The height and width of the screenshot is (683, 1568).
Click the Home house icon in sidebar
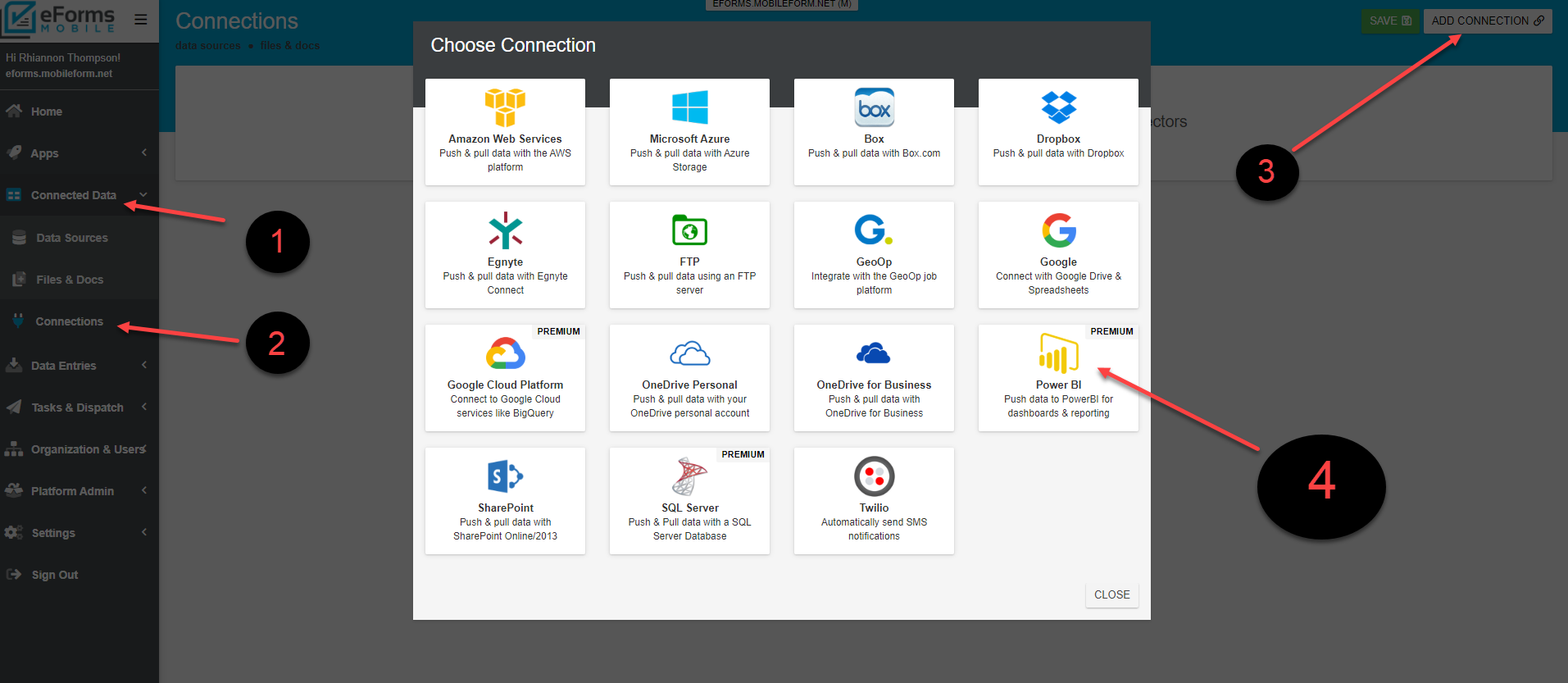14,111
